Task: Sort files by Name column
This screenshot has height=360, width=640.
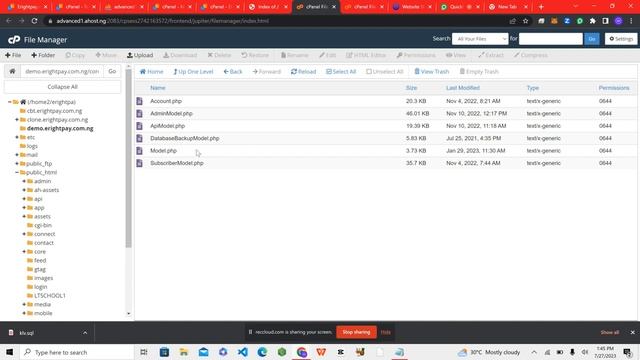Action: (158, 88)
